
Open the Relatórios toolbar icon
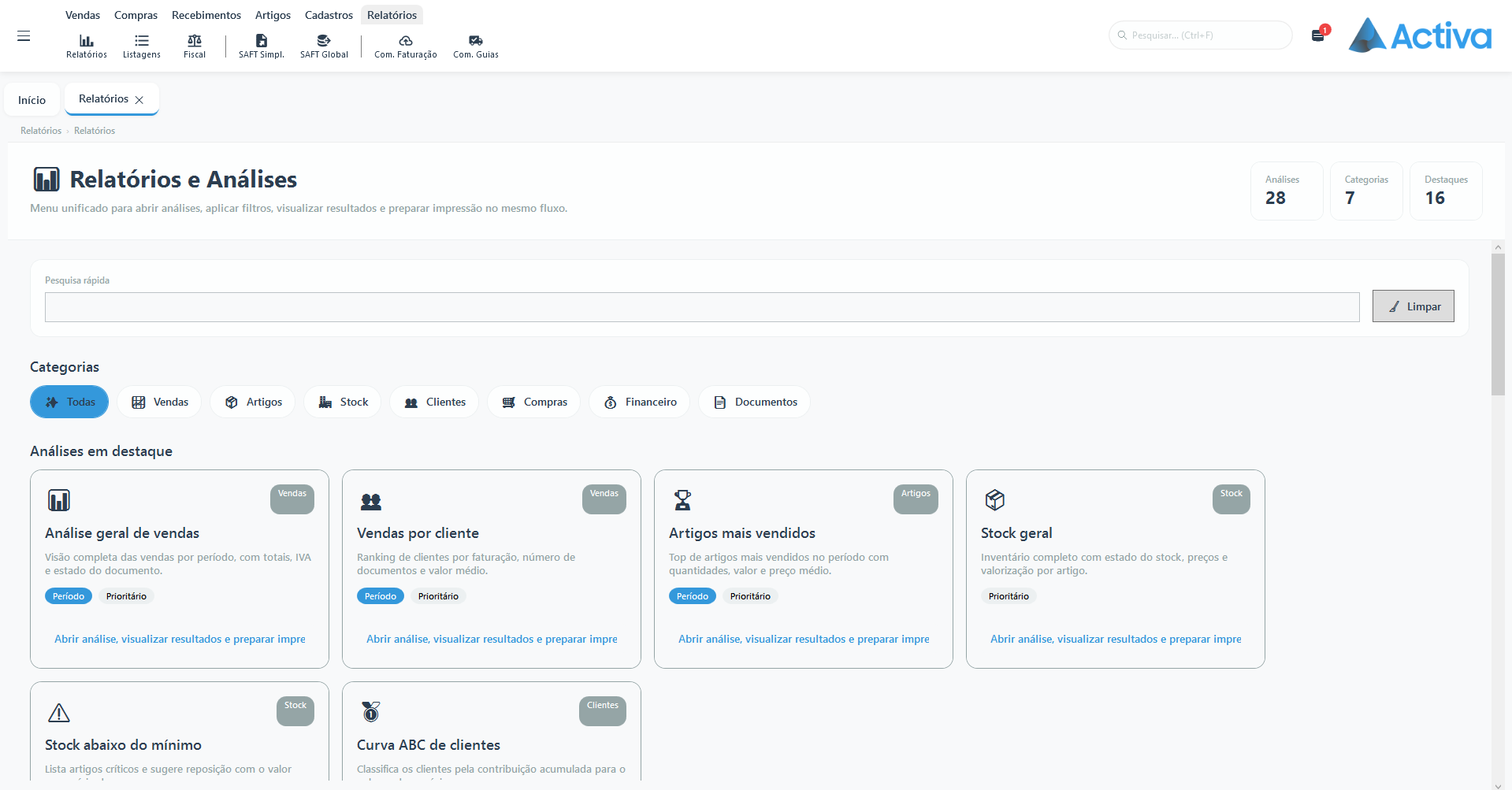pyautogui.click(x=87, y=46)
